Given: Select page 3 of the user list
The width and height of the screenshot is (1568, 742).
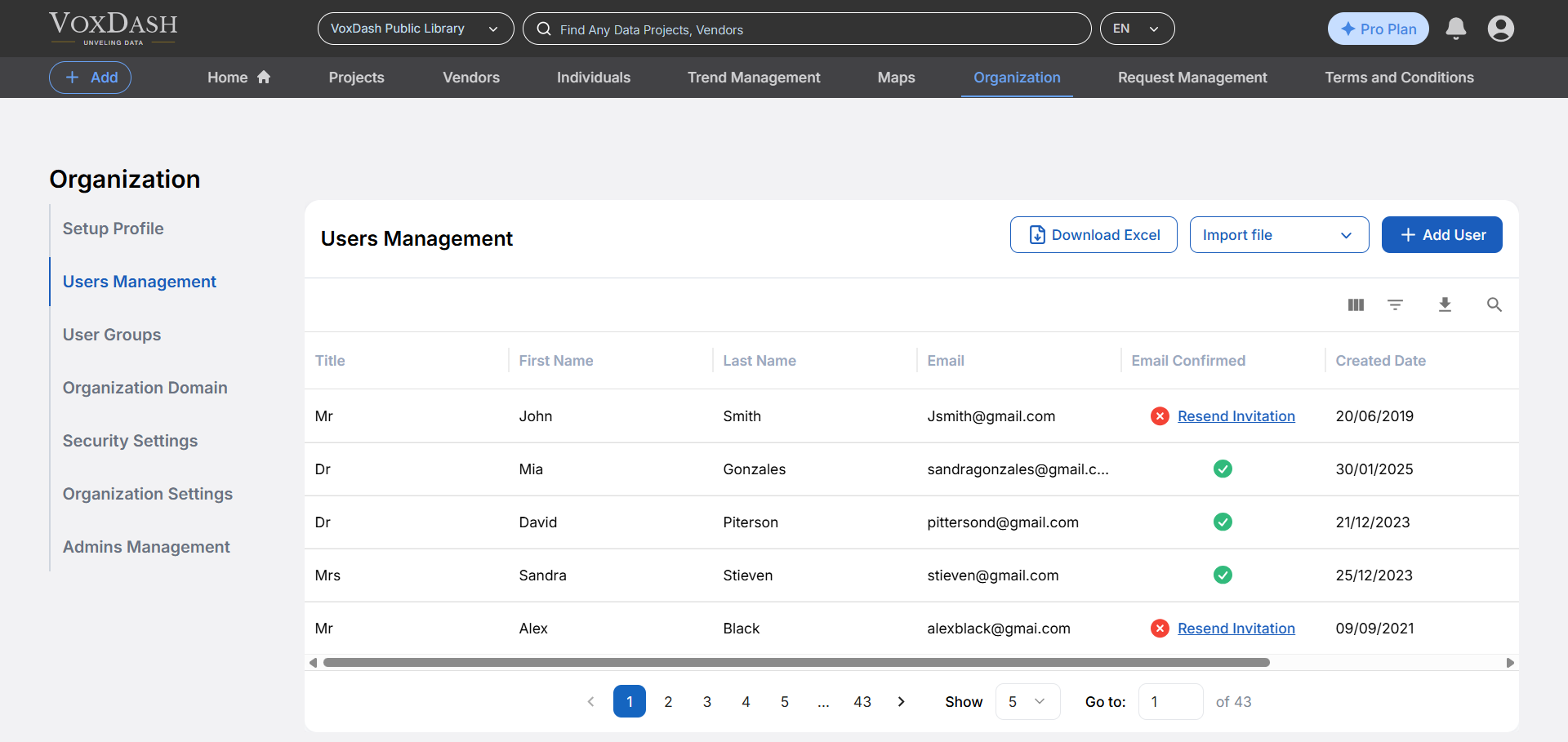Looking at the screenshot, I should pyautogui.click(x=707, y=701).
